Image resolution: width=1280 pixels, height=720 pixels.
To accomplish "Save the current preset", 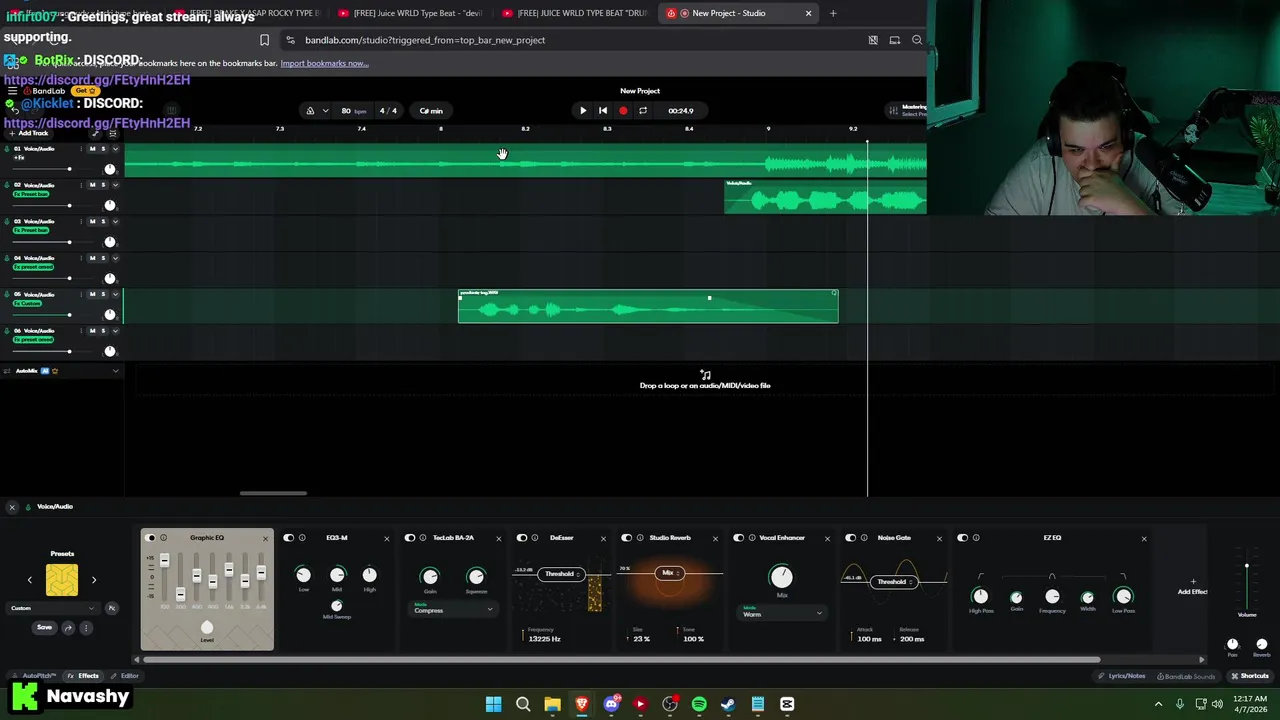I will click(x=44, y=628).
